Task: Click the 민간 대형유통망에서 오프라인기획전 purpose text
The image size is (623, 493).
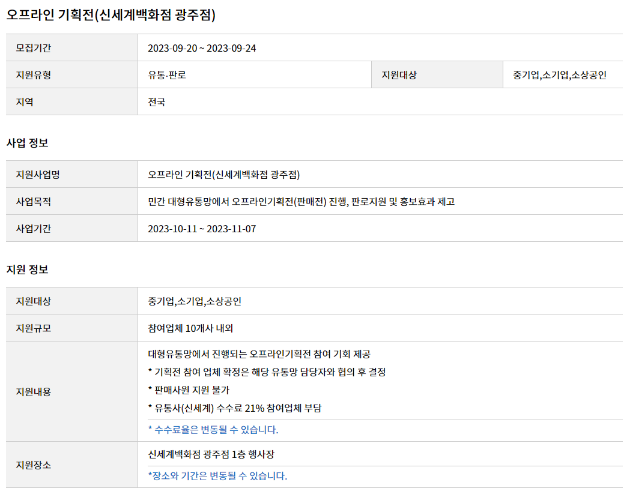Action: (x=301, y=202)
